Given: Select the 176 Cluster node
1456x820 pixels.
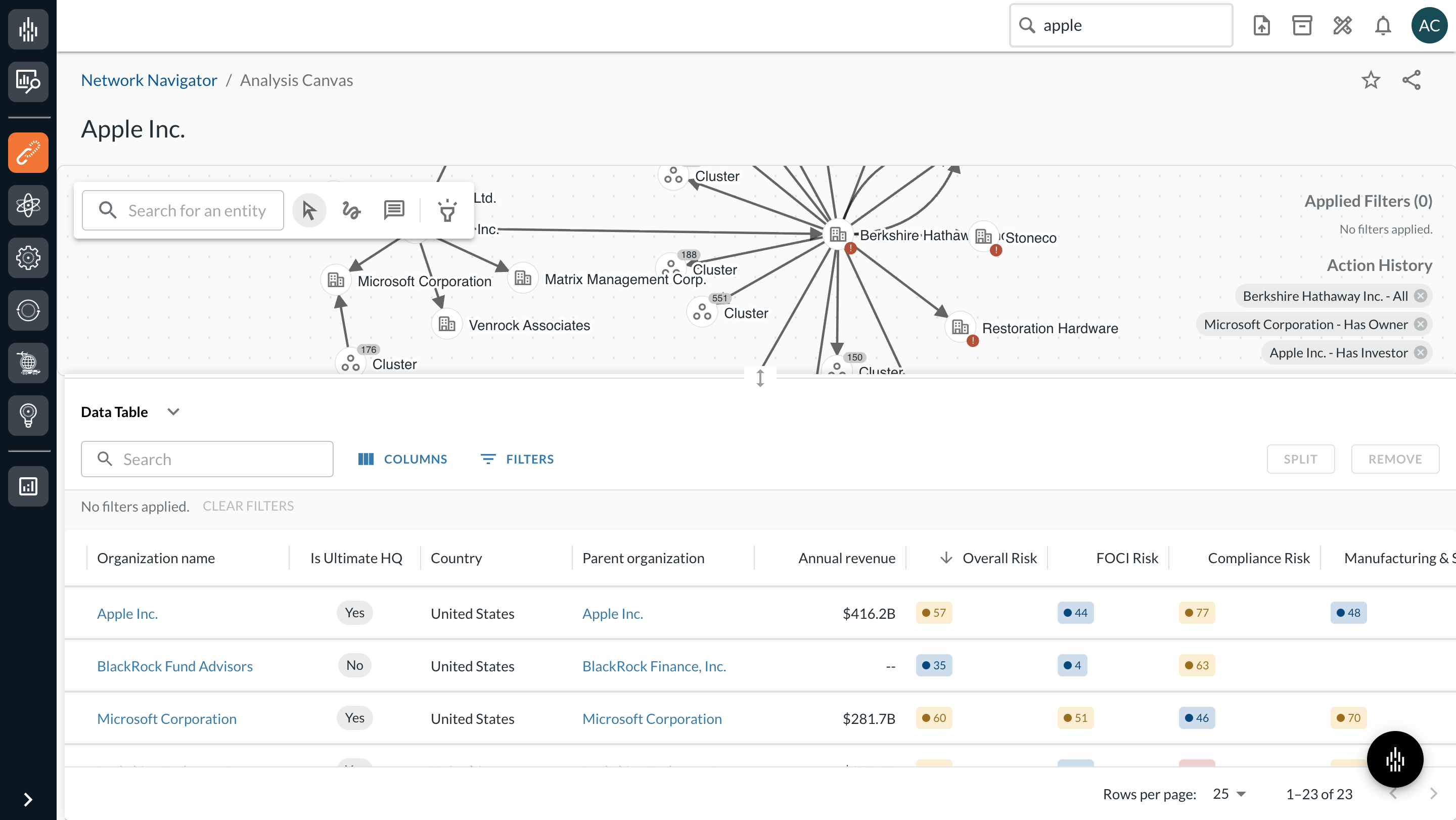Looking at the screenshot, I should [350, 362].
